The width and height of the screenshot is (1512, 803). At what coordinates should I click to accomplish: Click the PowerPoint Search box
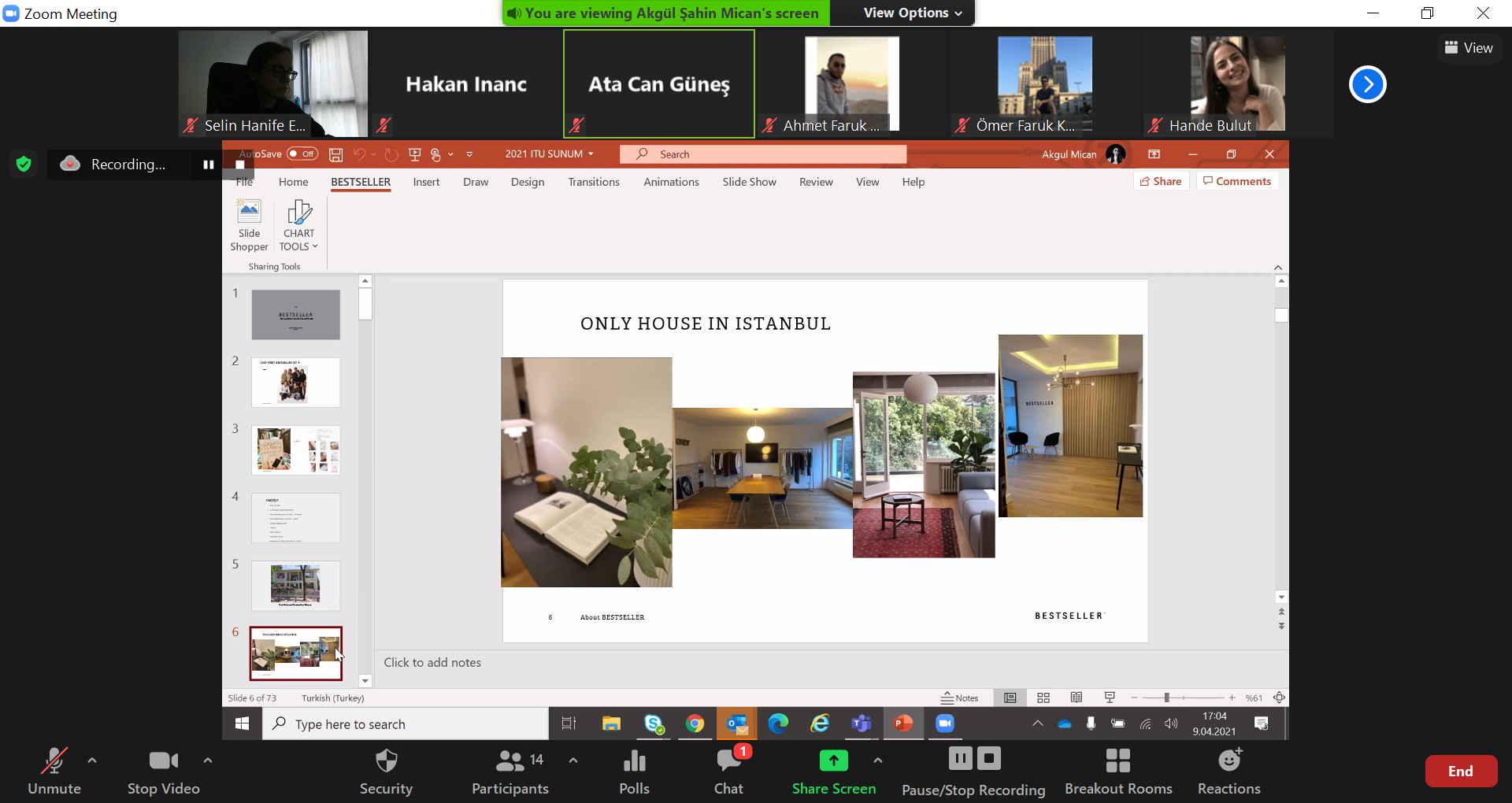[763, 154]
